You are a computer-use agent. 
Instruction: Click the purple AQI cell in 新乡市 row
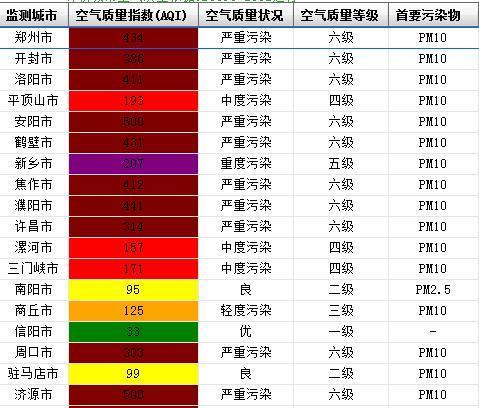(133, 164)
